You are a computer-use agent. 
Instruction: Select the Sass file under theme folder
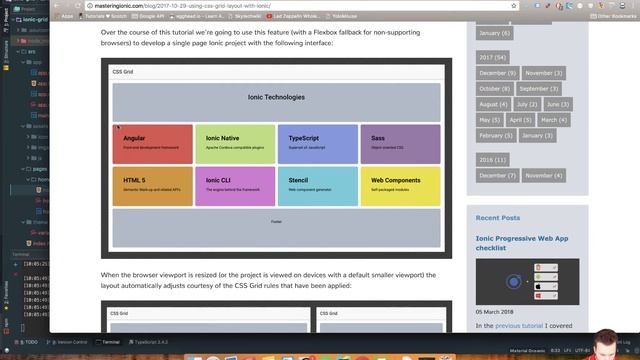[40, 233]
